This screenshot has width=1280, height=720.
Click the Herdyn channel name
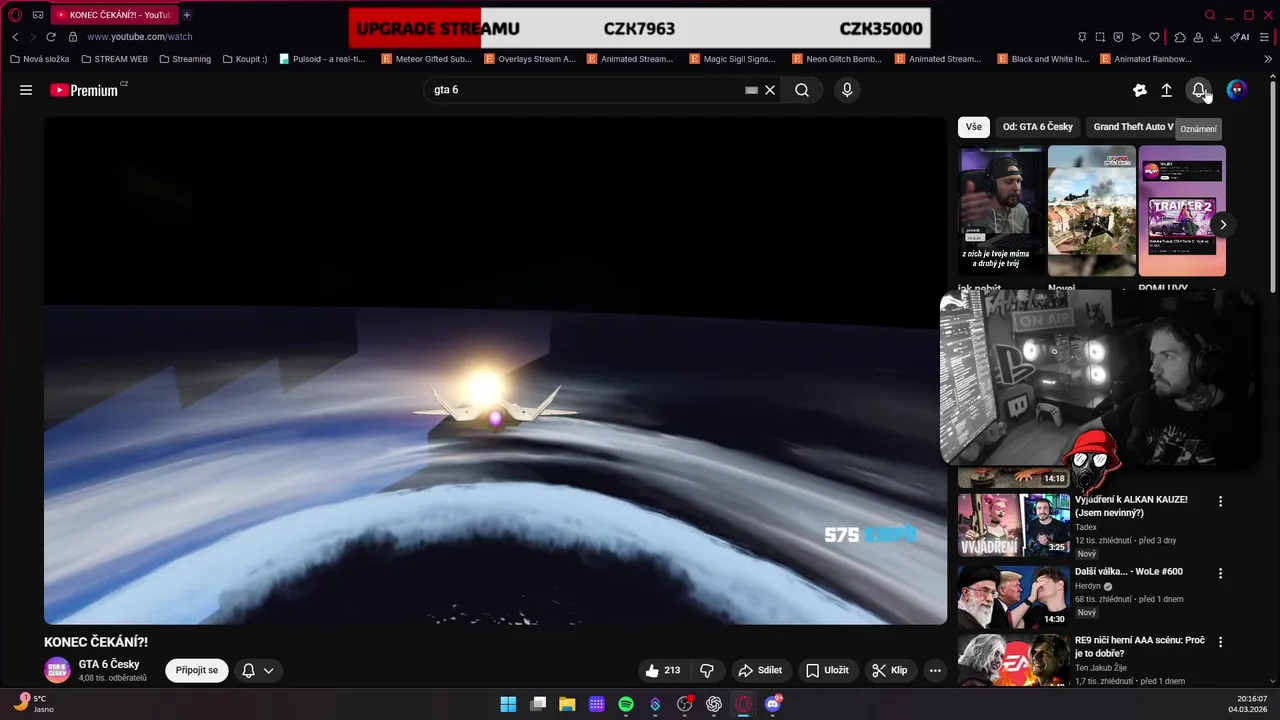1087,586
